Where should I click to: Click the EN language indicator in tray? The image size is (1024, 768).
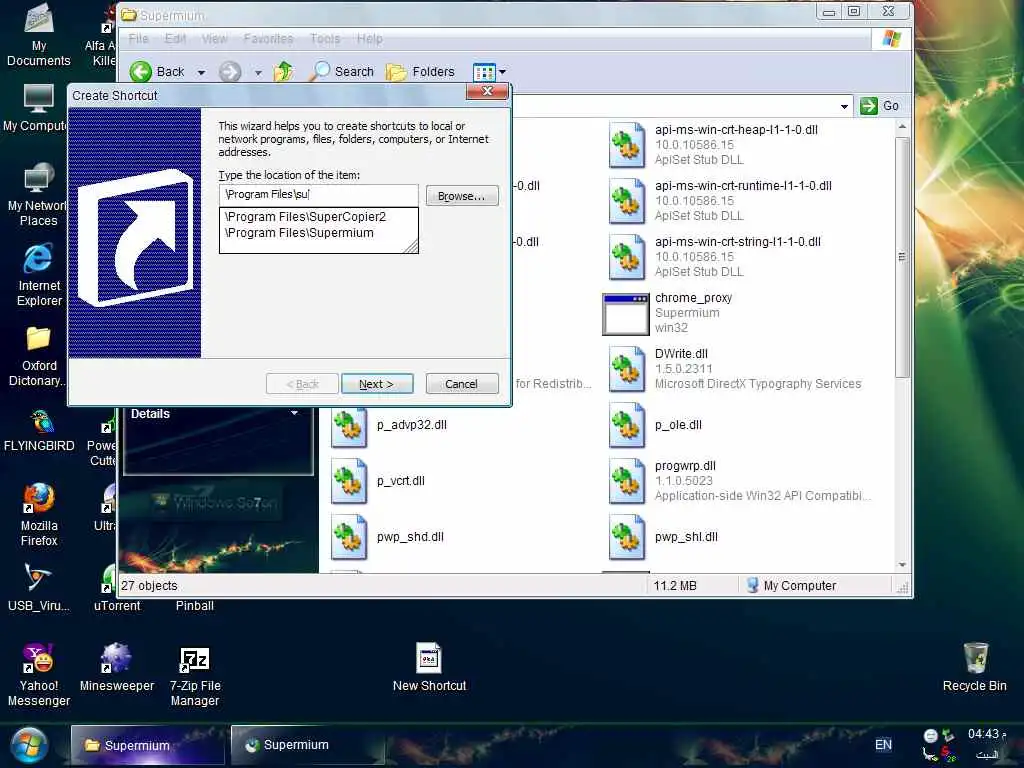[x=883, y=744]
